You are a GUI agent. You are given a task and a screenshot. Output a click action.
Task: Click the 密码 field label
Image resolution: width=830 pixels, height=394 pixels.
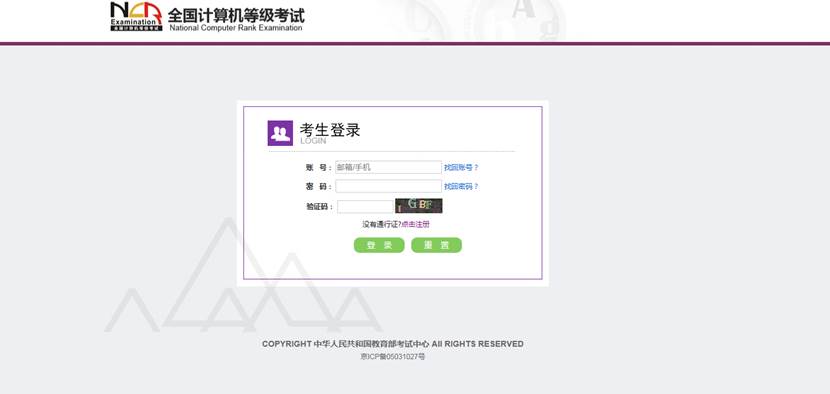(x=319, y=187)
